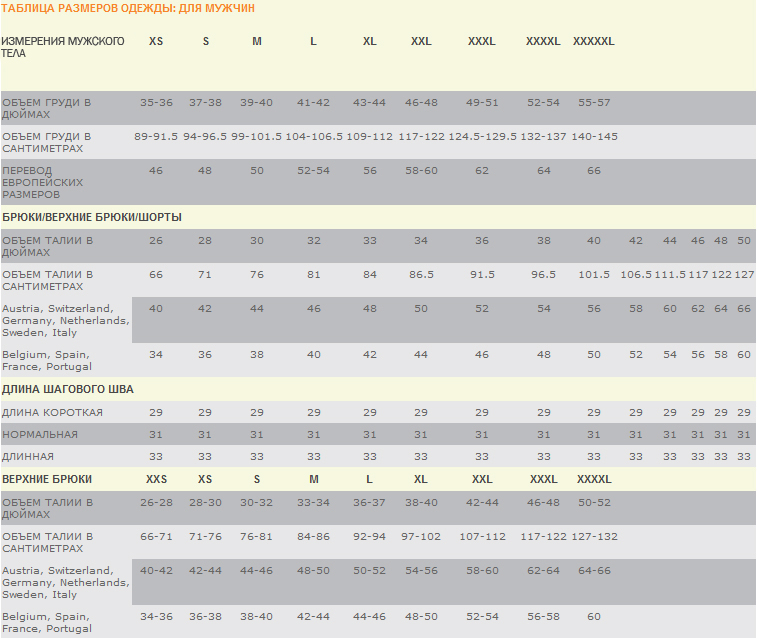Image resolution: width=757 pixels, height=638 pixels.
Task: Select the European size '54-56'
Action: [x=421, y=571]
